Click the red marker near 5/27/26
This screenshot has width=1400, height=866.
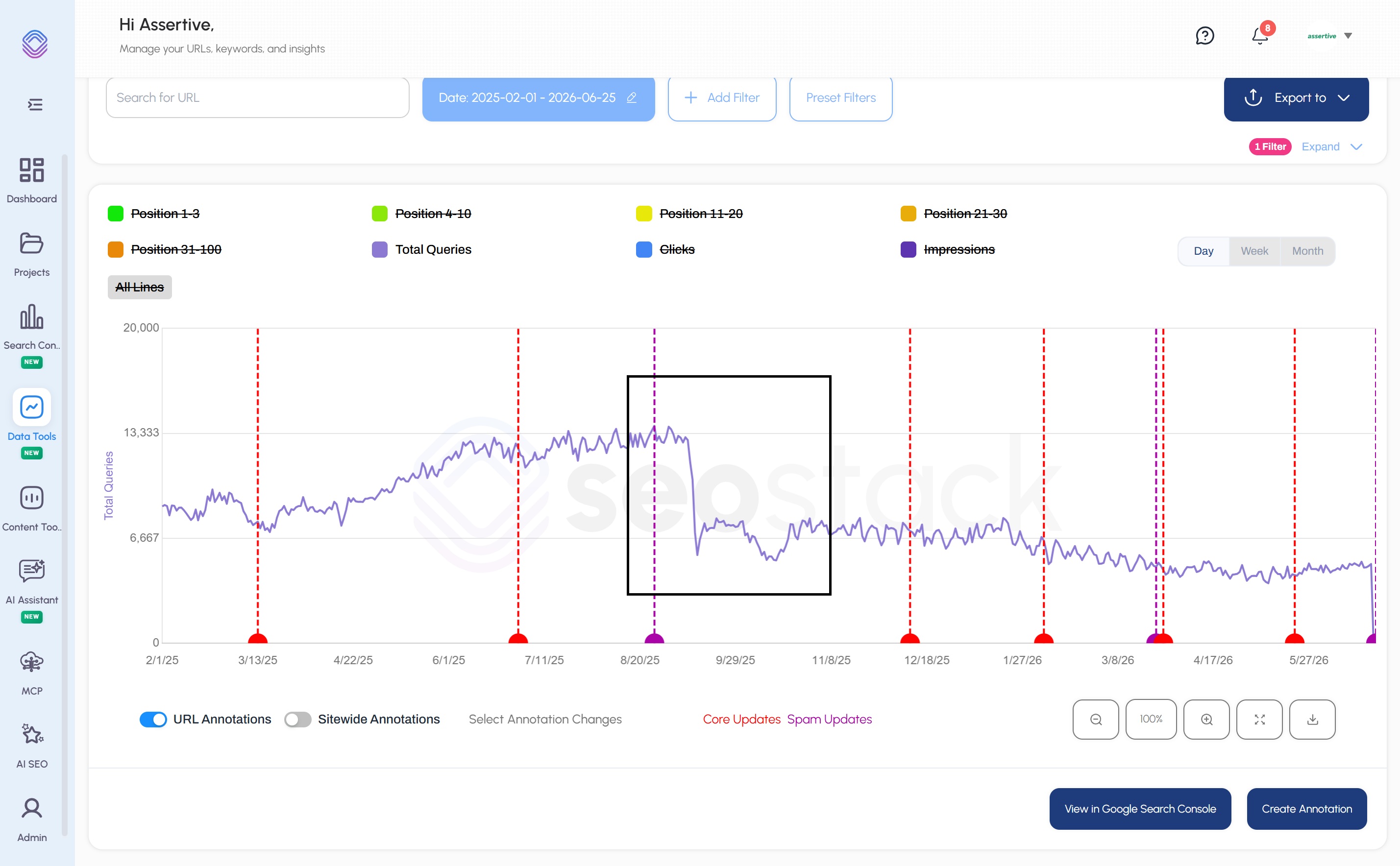1294,639
